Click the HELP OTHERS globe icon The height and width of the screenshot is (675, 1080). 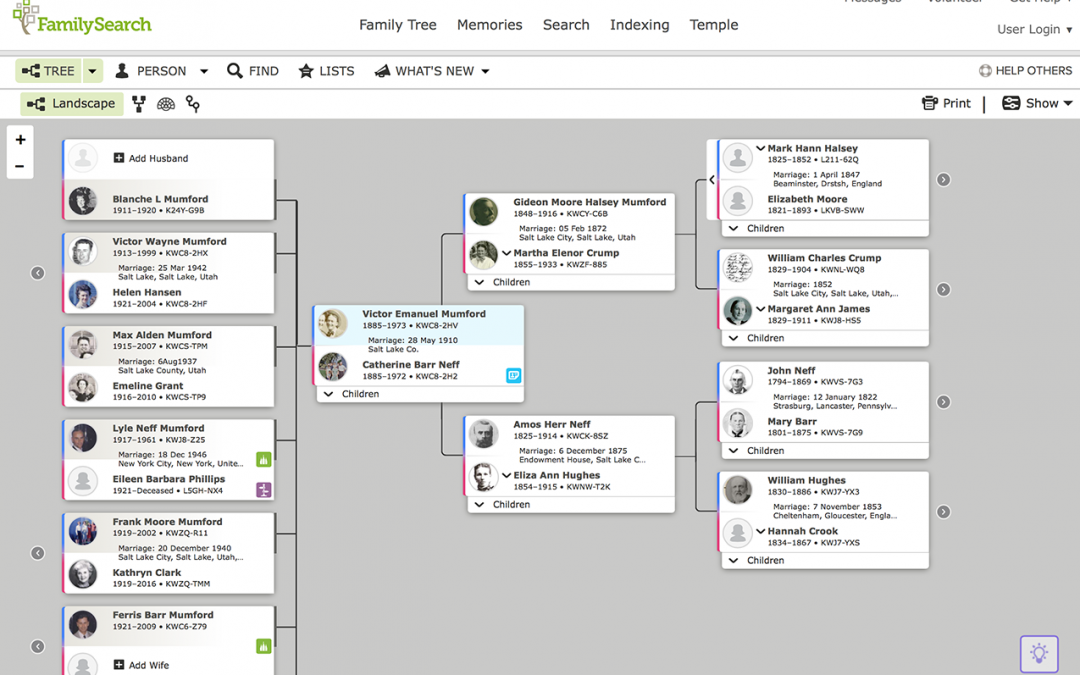pos(985,70)
